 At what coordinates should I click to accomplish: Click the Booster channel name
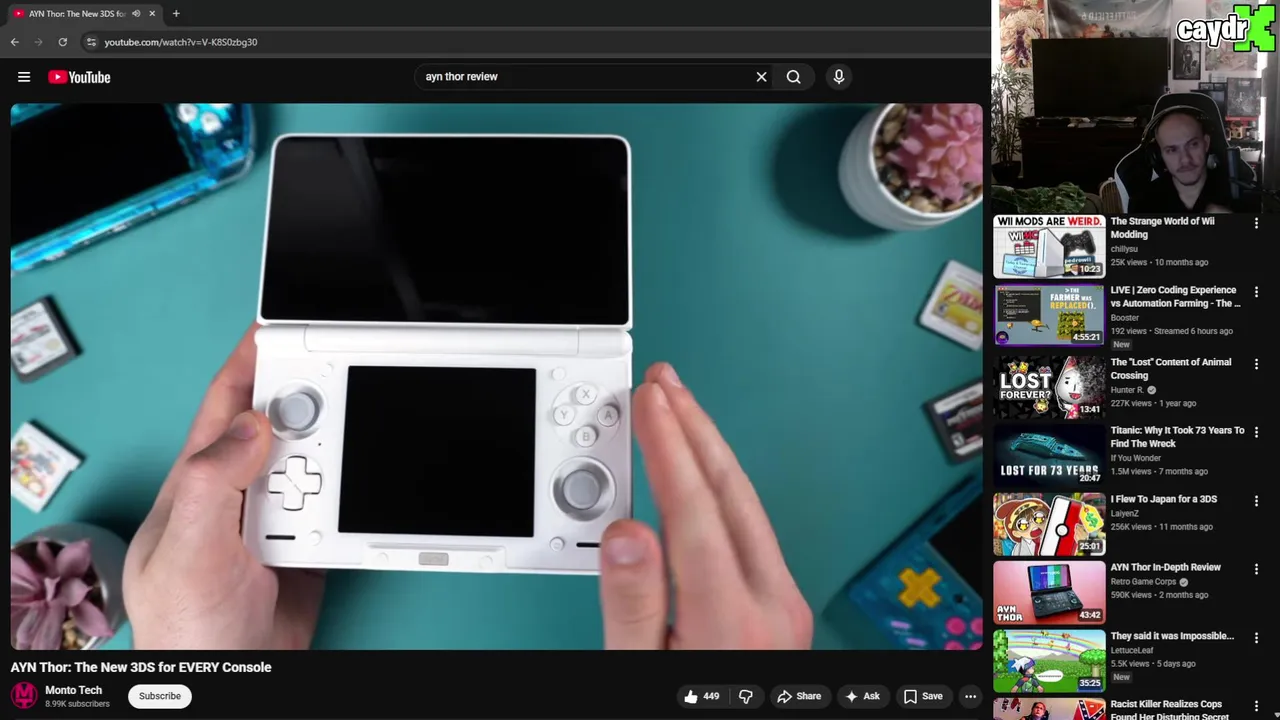point(1124,318)
